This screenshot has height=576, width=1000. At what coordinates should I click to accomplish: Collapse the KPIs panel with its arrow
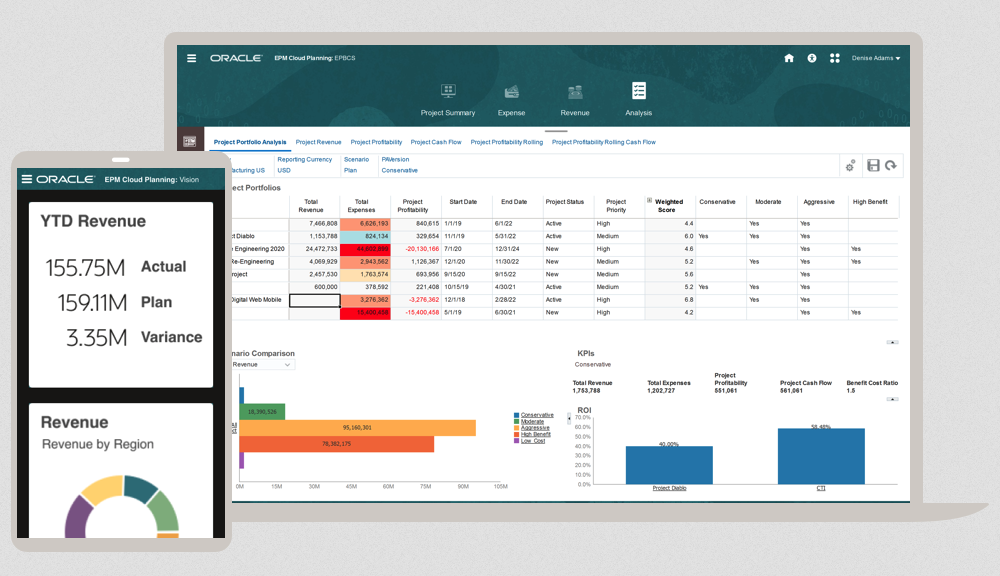[x=893, y=343]
